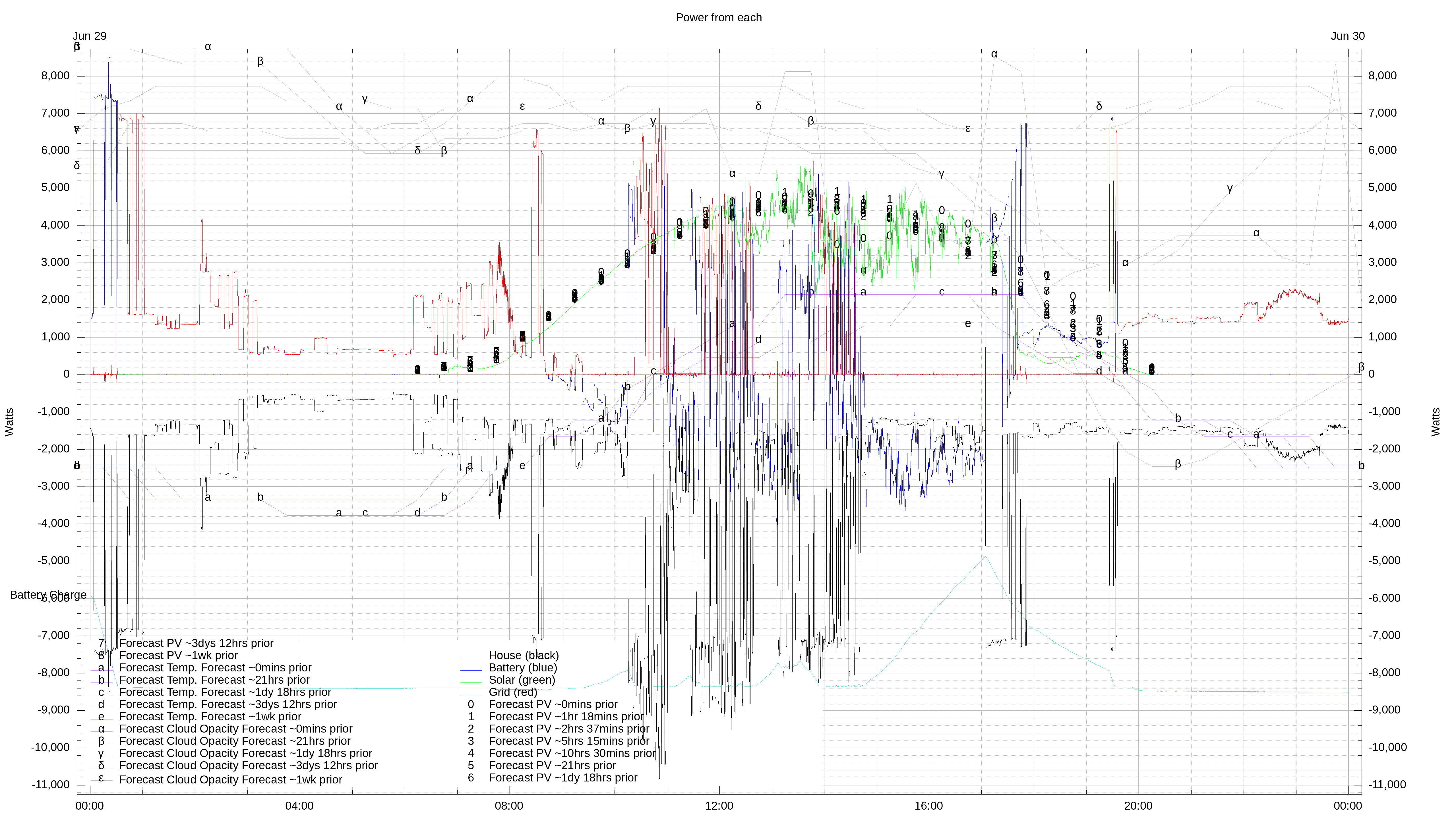
Task: Click legend 'Forecast PV ~5hrs 15mins prior'
Action: (569, 741)
